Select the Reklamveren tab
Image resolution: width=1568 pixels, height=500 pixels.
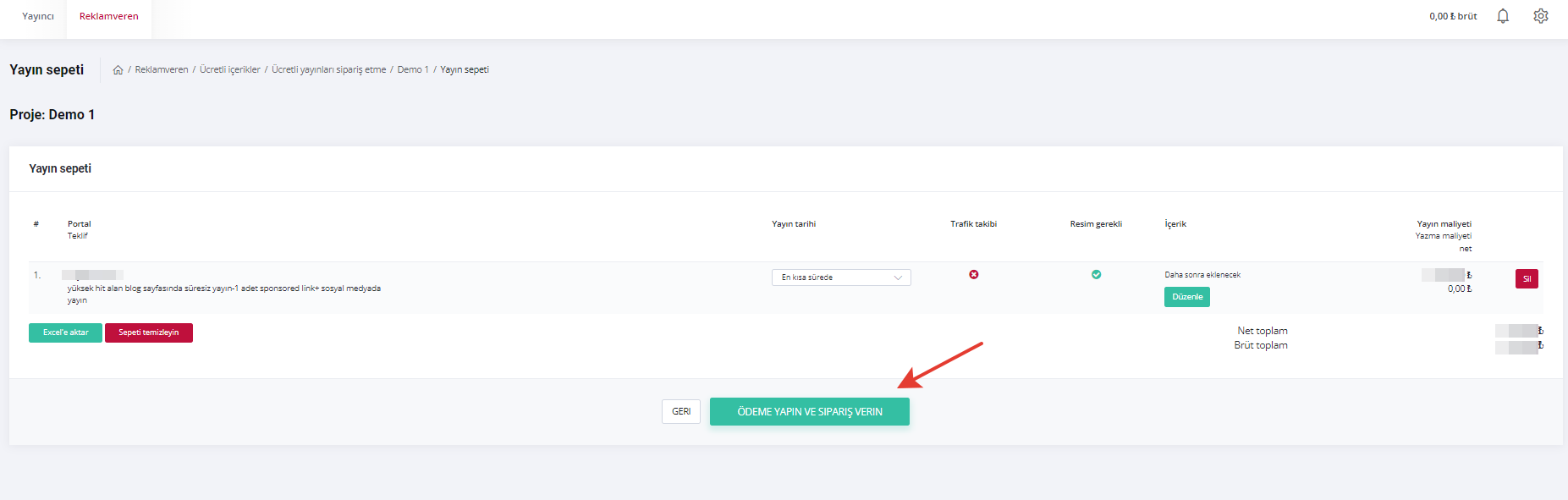click(x=108, y=17)
